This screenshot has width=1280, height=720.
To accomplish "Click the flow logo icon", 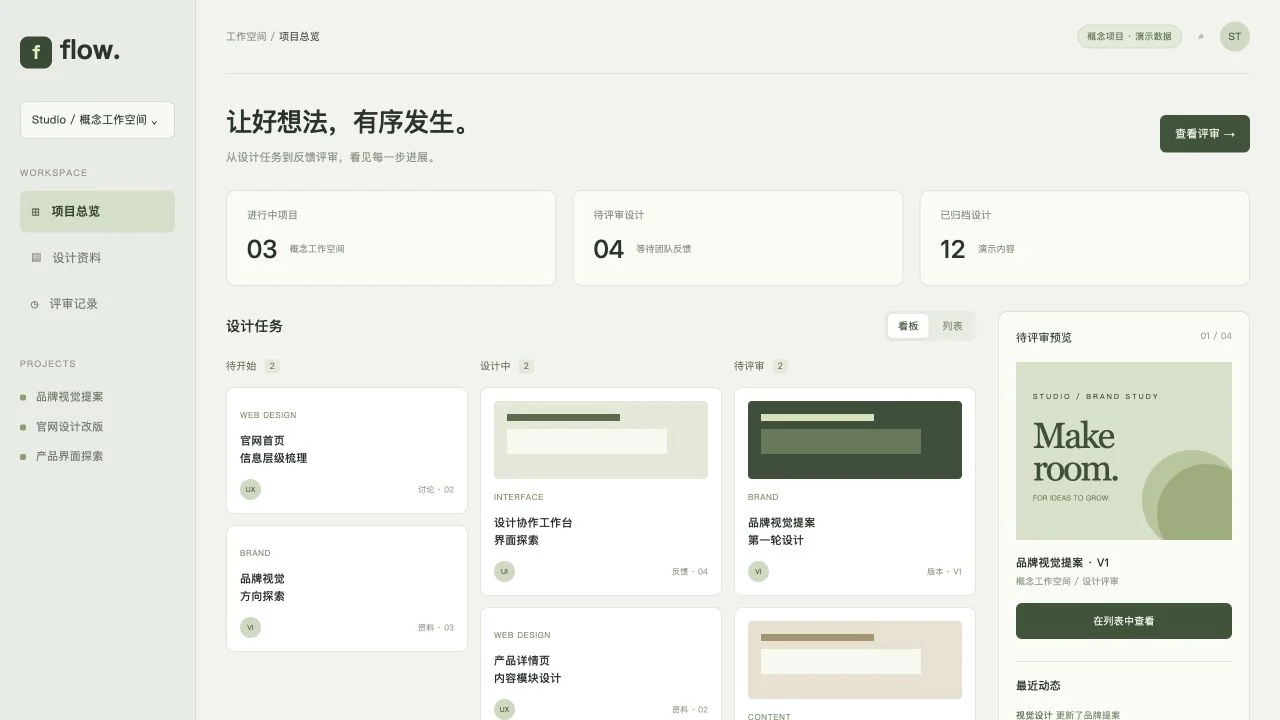I will [x=36, y=52].
